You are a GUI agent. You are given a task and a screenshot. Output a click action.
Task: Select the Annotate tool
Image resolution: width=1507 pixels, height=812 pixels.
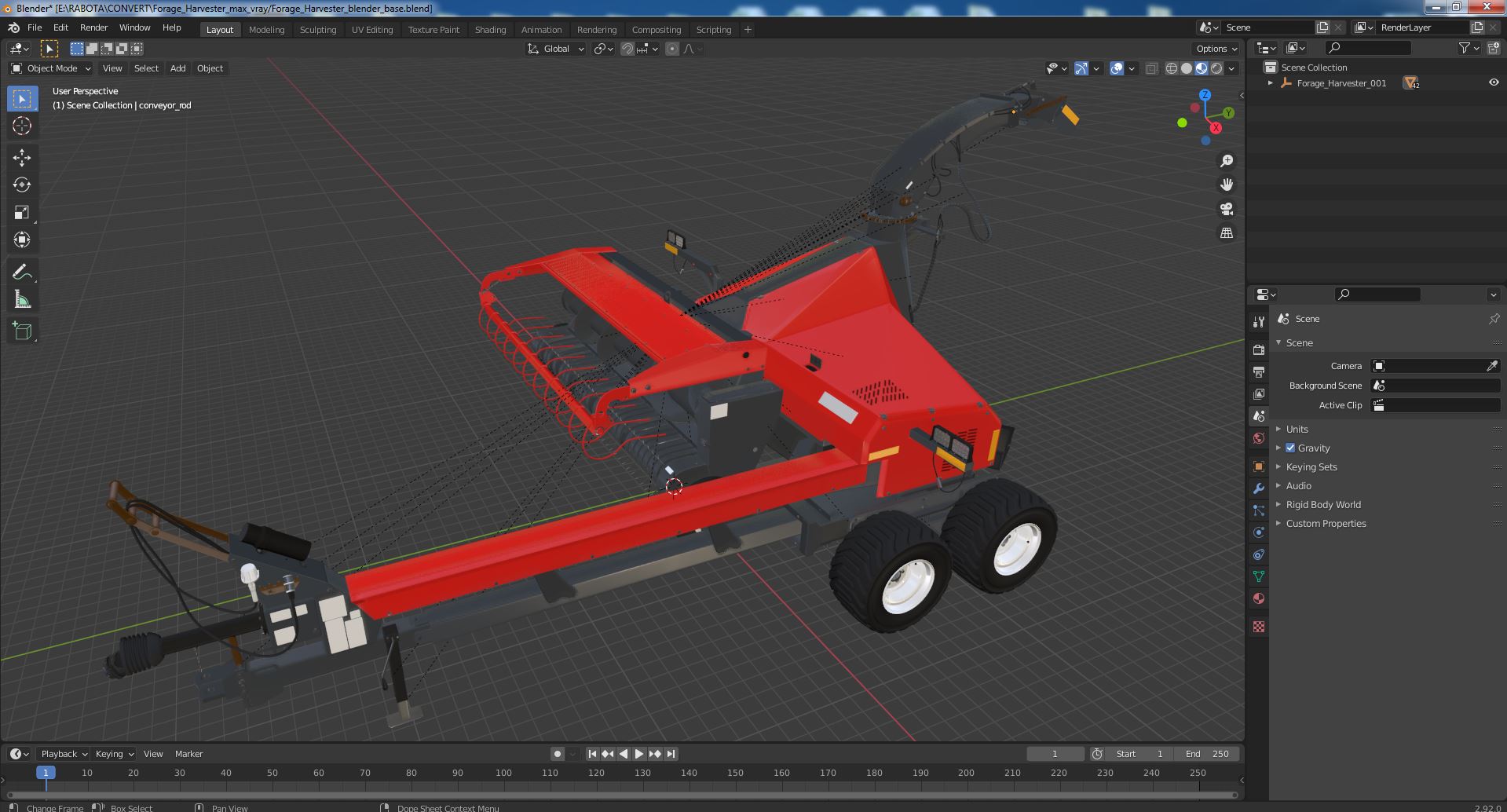coord(22,272)
